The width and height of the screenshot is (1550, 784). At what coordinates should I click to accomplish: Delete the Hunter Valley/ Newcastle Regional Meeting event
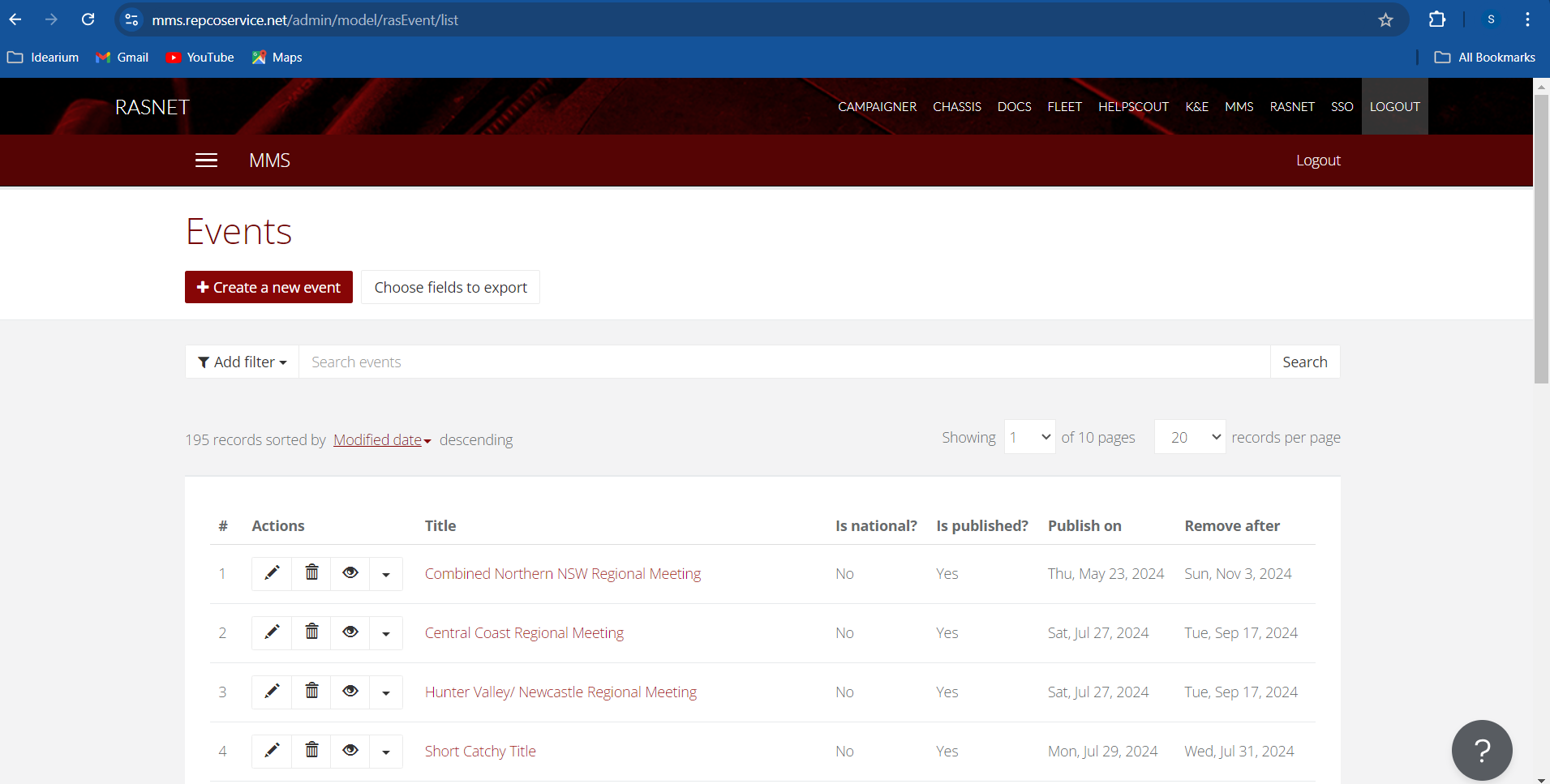pyautogui.click(x=311, y=692)
